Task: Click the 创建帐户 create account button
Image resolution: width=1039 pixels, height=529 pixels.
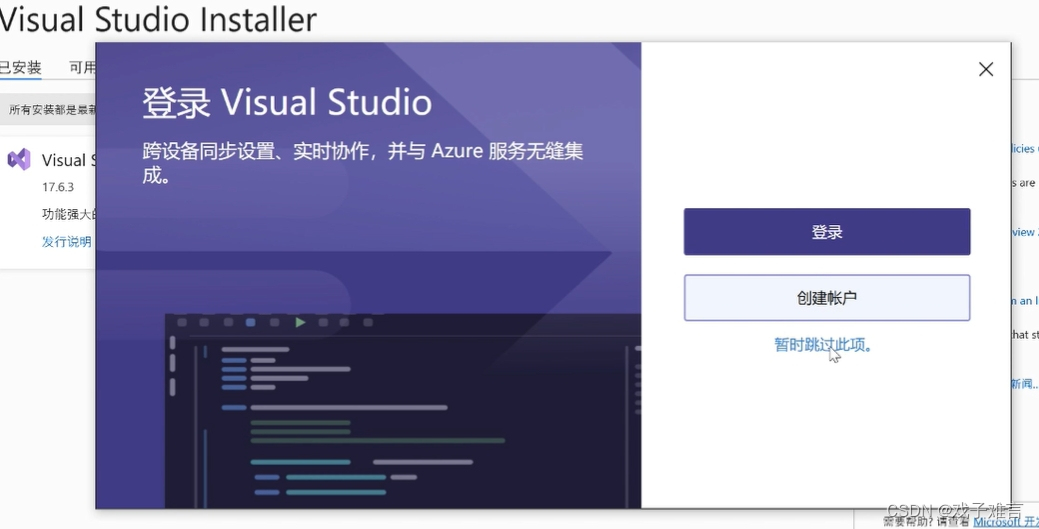Action: click(827, 298)
